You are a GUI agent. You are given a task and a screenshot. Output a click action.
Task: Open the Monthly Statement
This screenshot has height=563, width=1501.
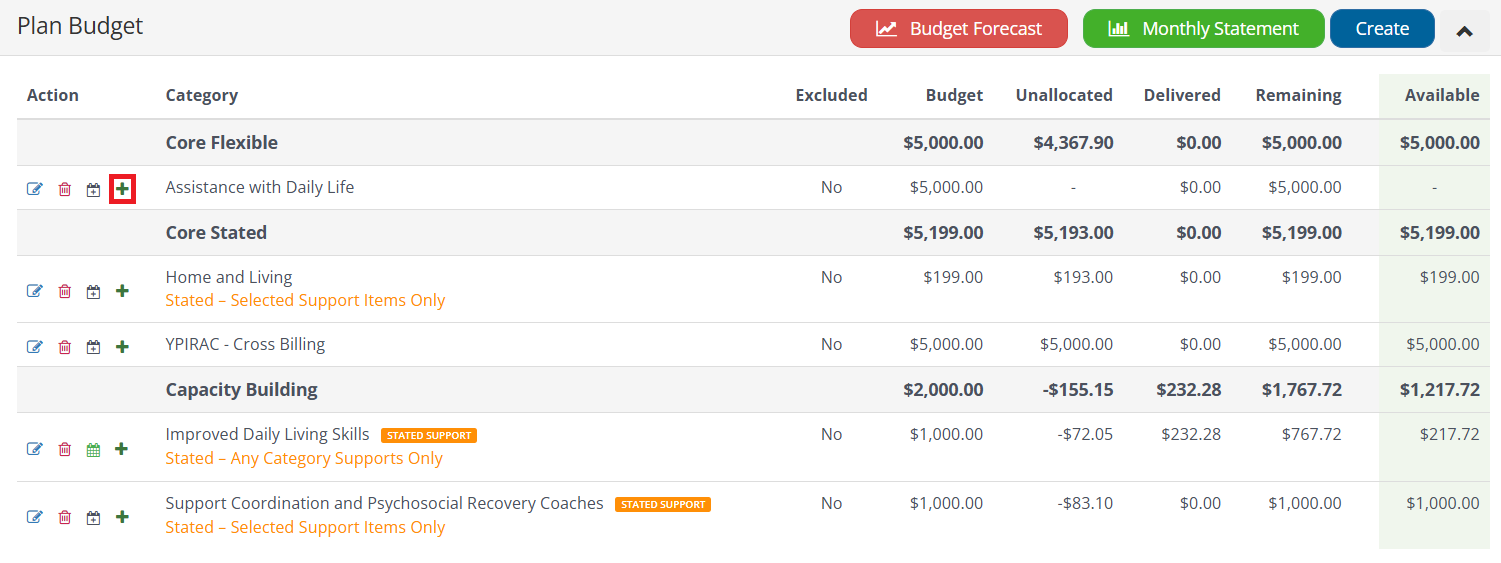pyautogui.click(x=1203, y=29)
